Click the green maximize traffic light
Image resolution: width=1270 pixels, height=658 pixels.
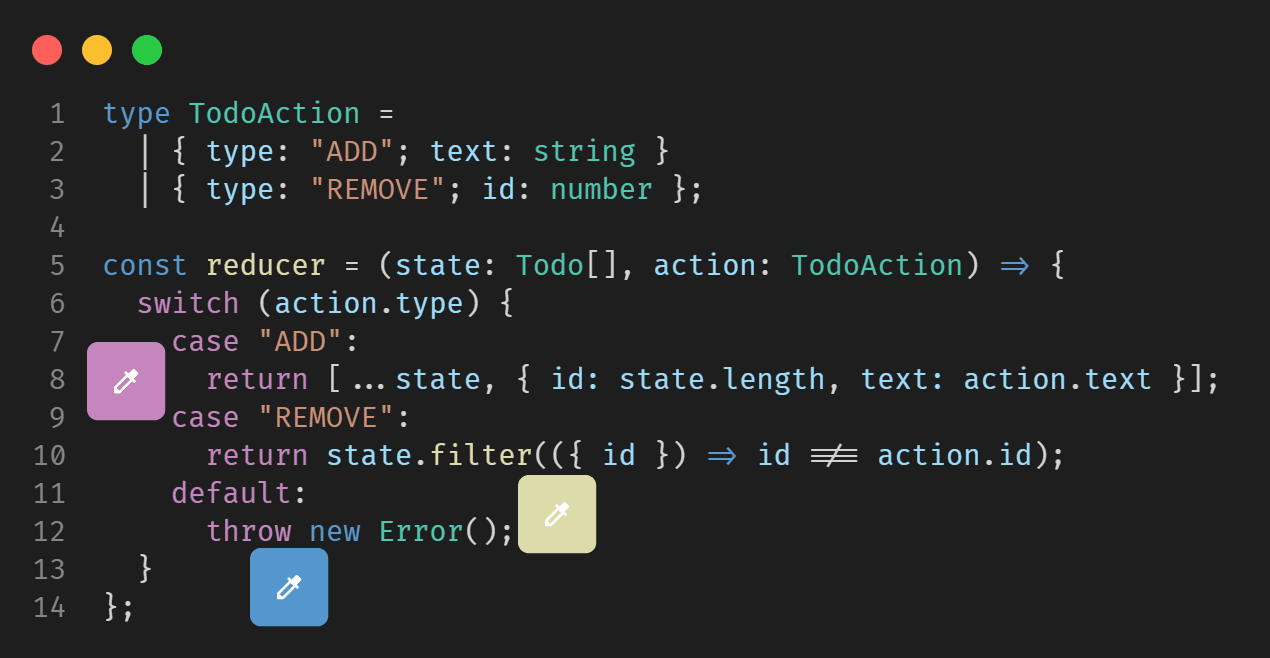pyautogui.click(x=147, y=49)
